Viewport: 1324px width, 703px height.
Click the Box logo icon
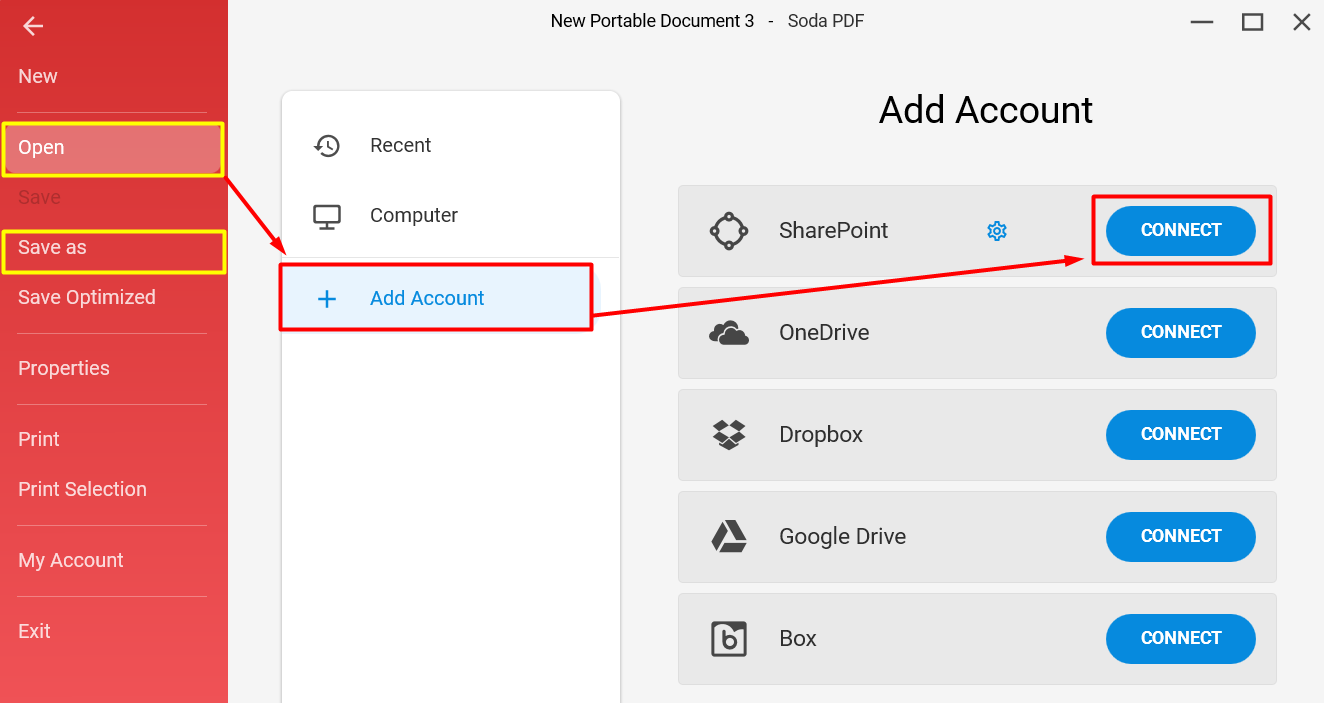(729, 639)
